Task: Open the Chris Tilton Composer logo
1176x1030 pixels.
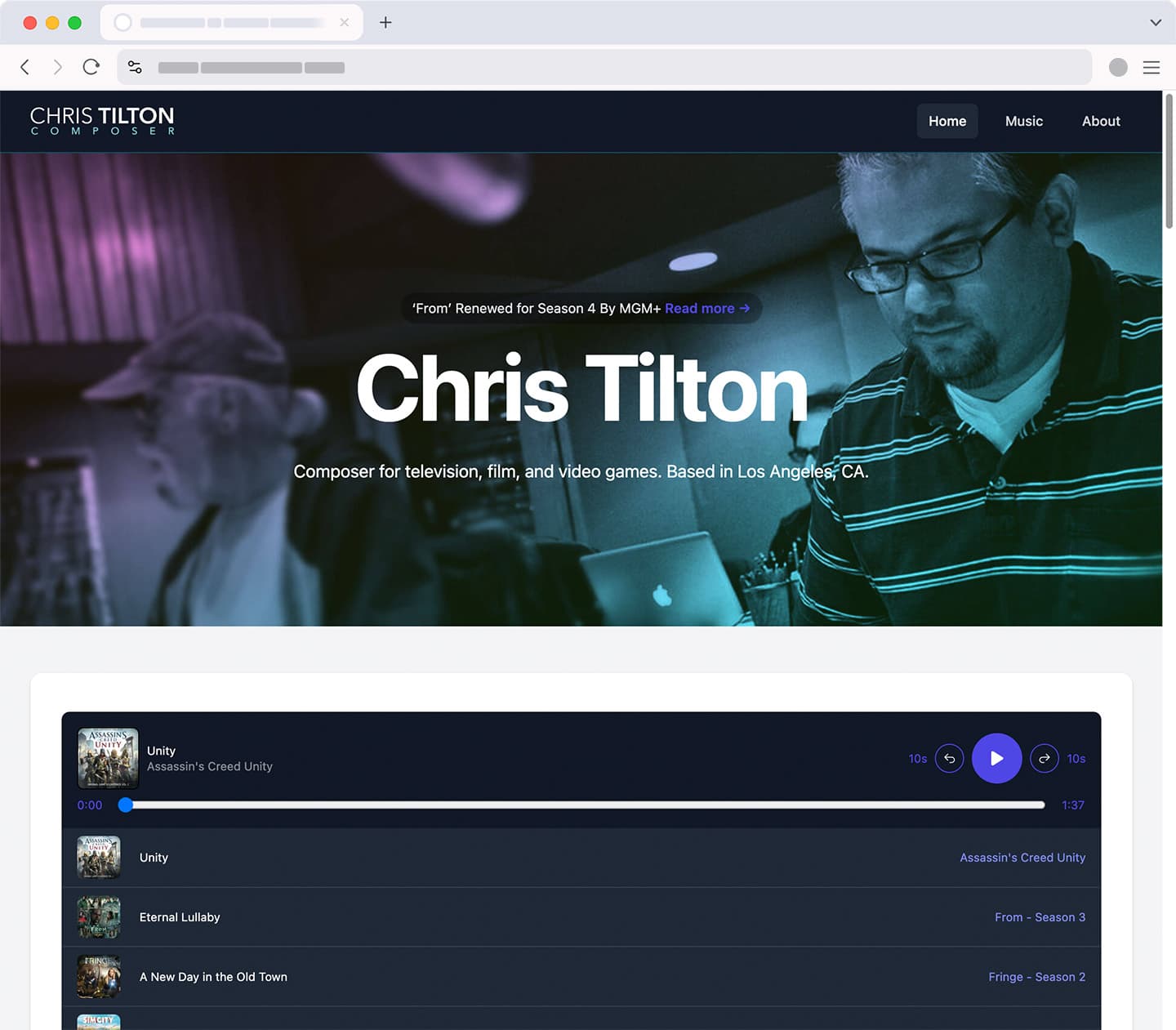Action: click(100, 120)
